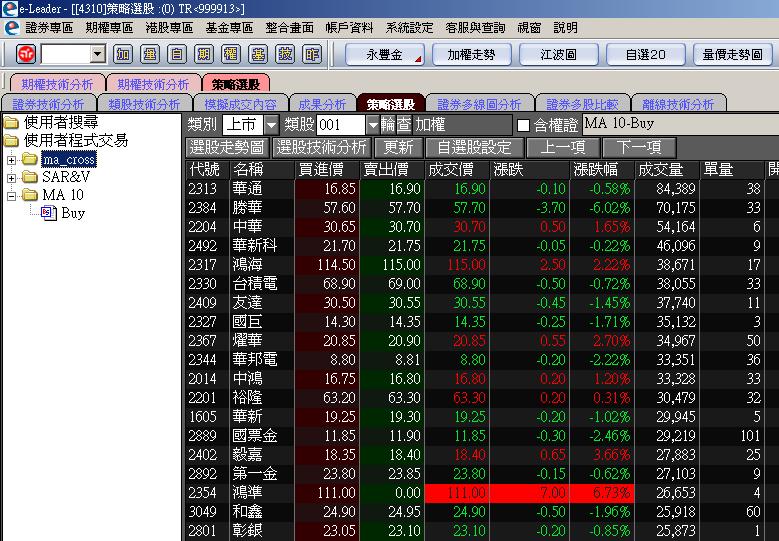Switch to 證券多股比較 tab
This screenshot has width=779, height=541.
tap(582, 104)
